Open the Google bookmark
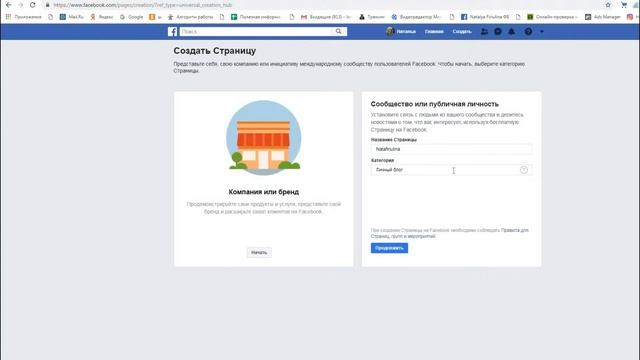This screenshot has width=640, height=360. click(131, 17)
